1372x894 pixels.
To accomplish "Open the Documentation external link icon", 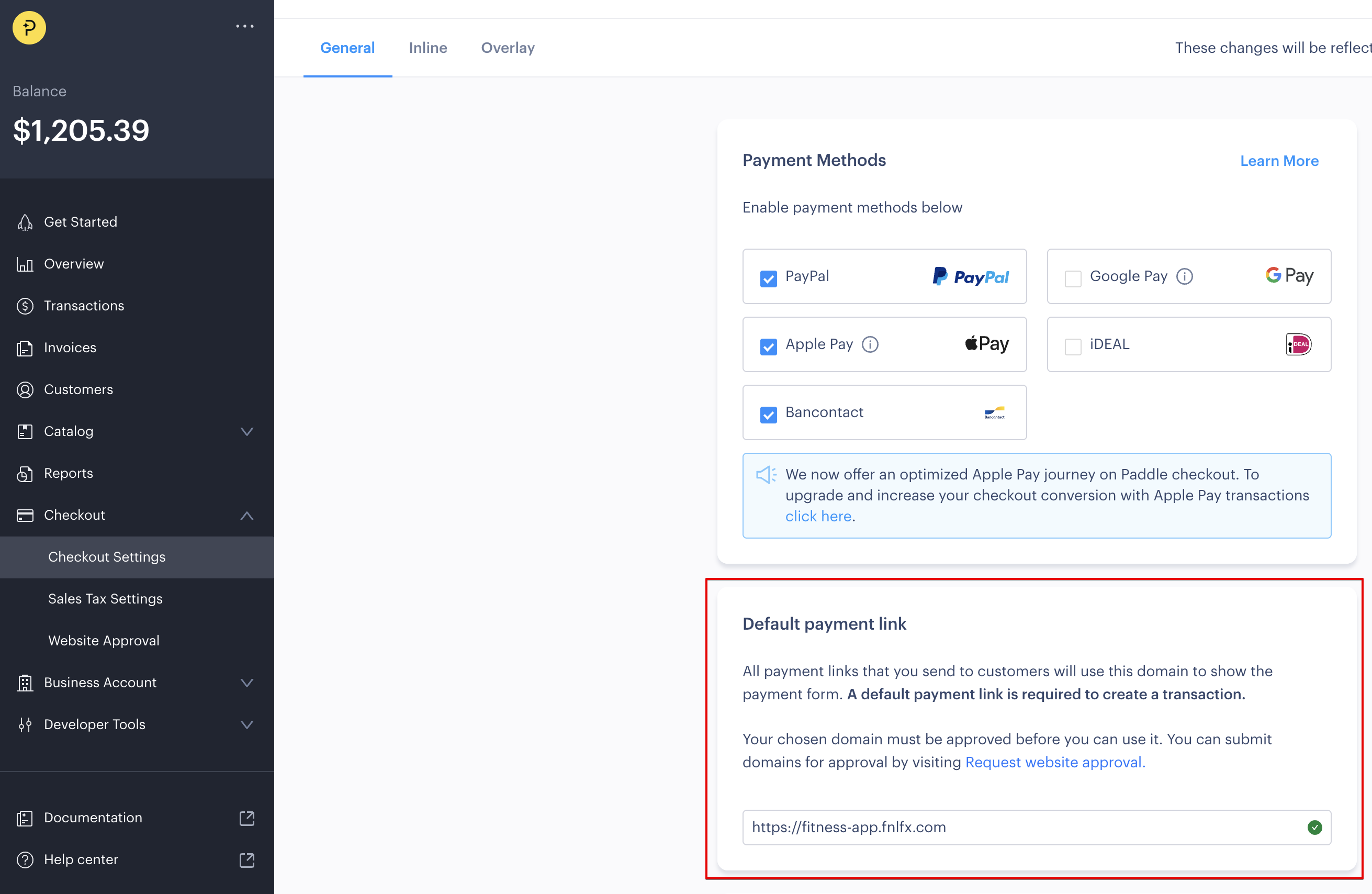I will (247, 818).
